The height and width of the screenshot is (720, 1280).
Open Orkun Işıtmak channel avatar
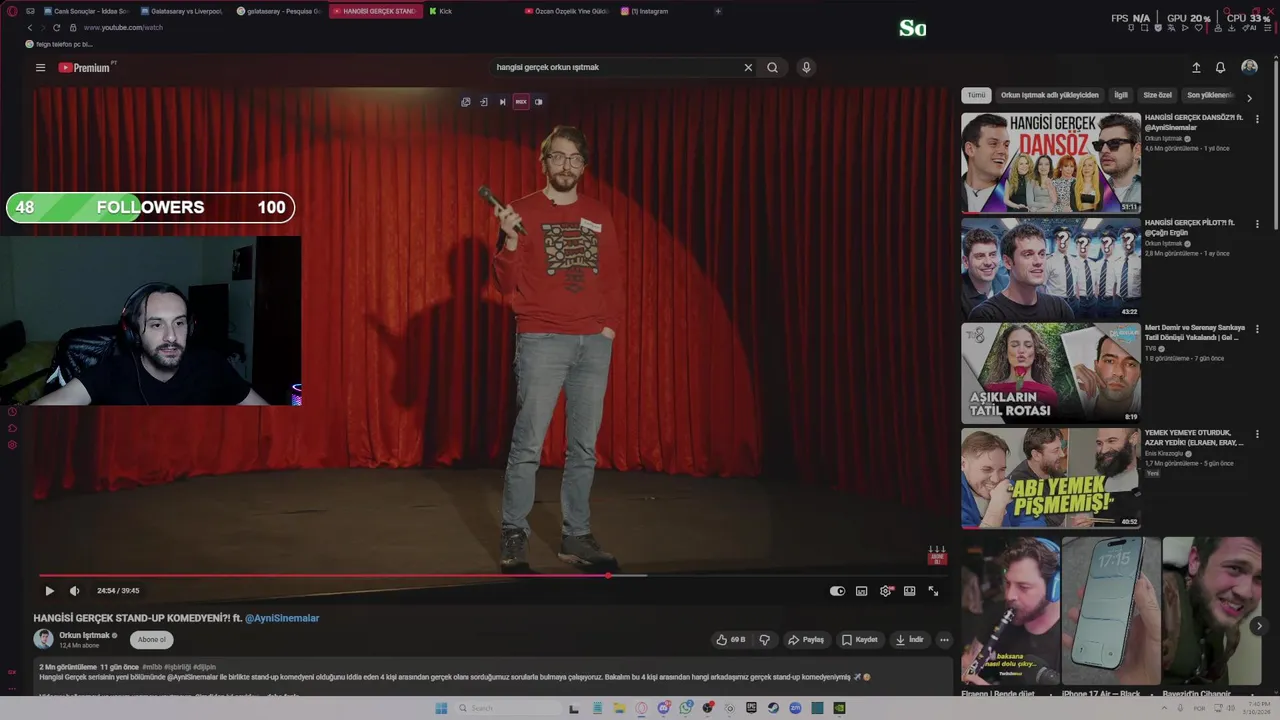[43, 639]
